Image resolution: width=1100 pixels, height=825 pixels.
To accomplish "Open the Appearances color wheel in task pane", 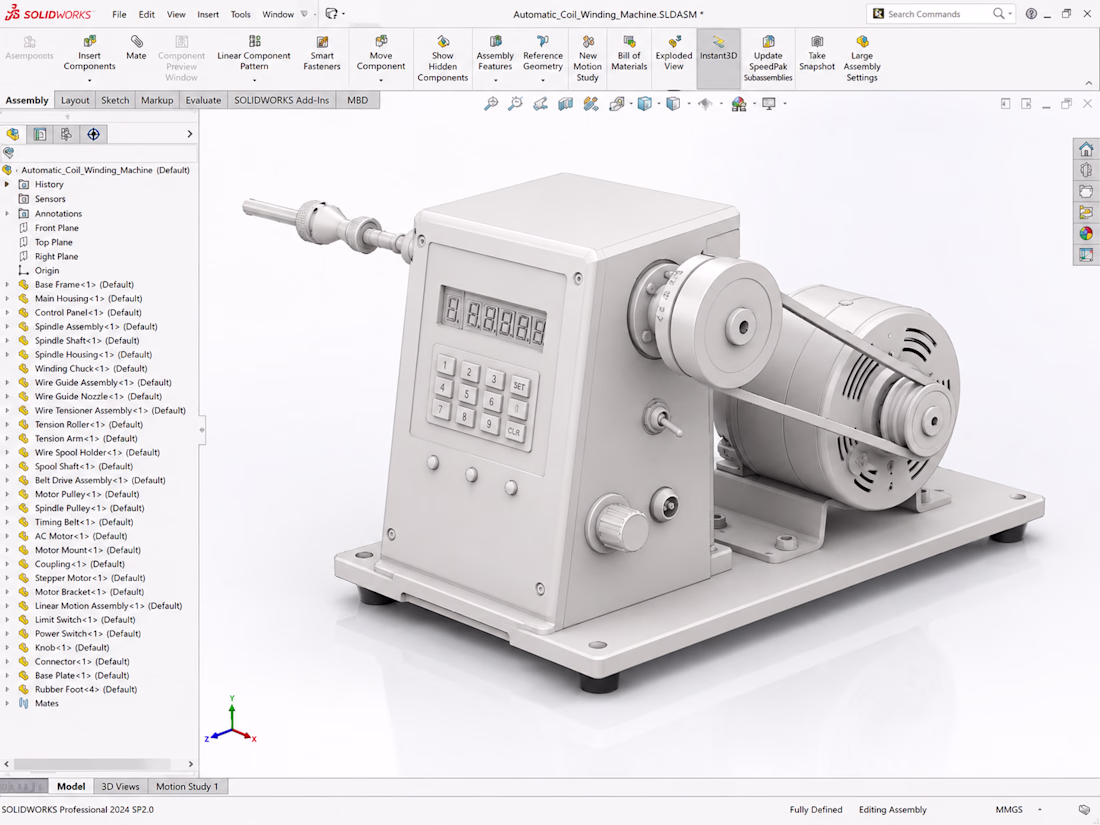I will 1086,234.
